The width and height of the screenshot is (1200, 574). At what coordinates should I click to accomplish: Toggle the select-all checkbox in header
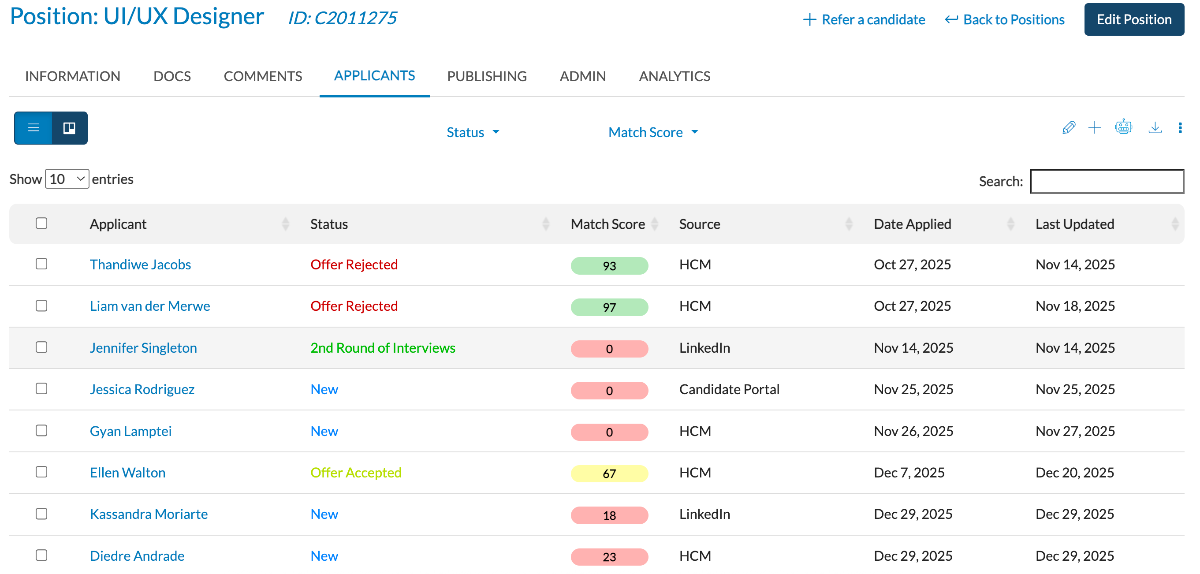point(42,223)
